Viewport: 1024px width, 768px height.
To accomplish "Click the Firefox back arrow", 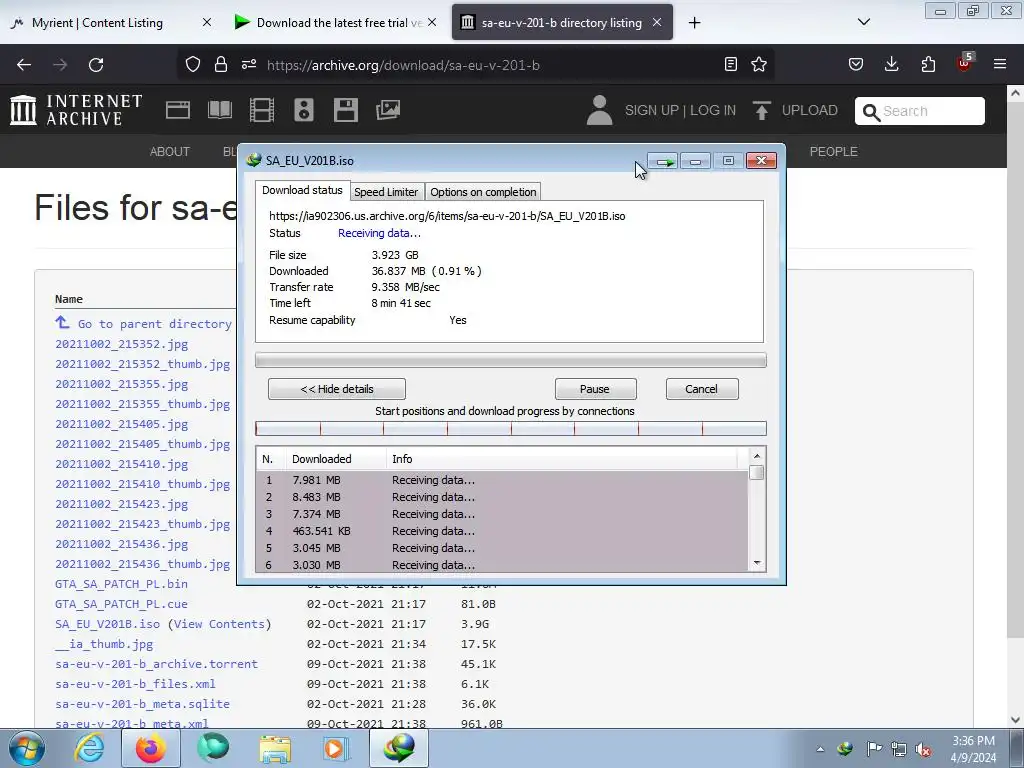I will coord(24,65).
